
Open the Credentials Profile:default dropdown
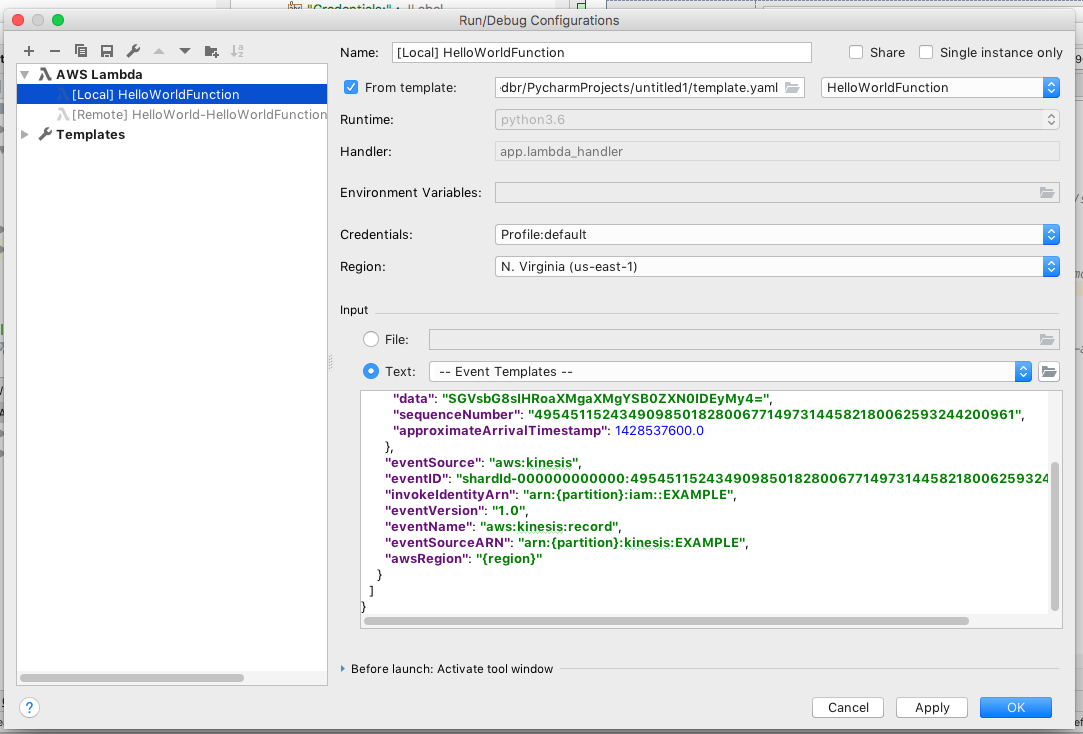(777, 235)
